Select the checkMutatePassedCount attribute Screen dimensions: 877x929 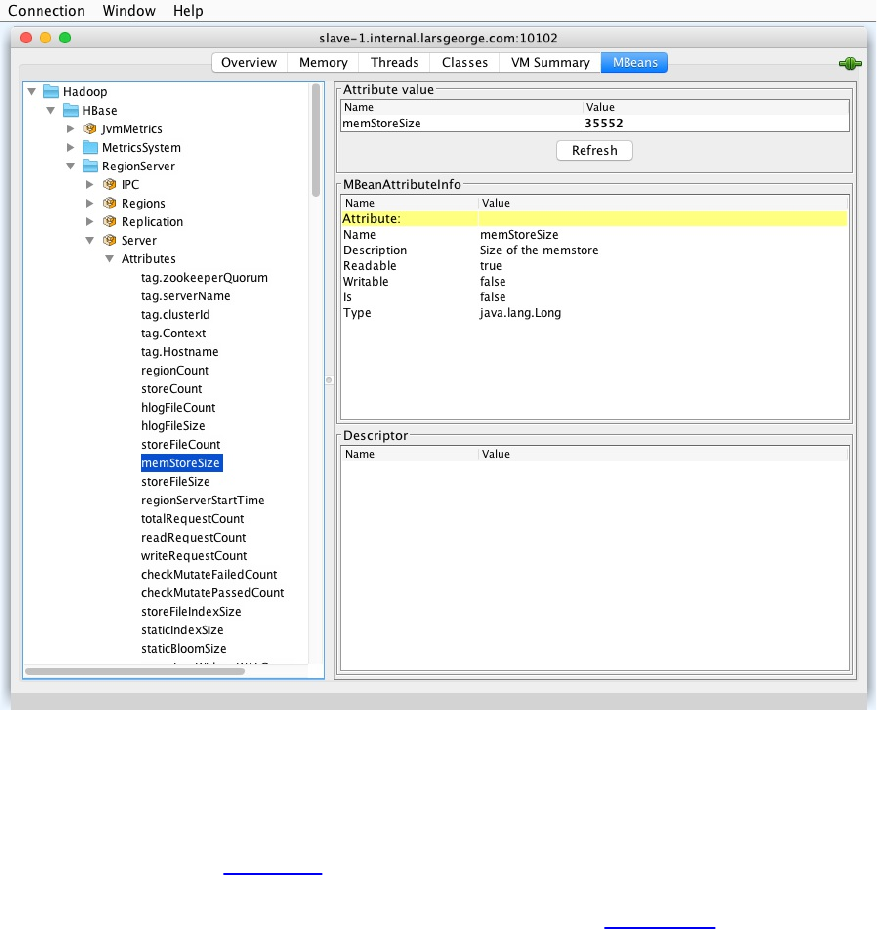pyautogui.click(x=213, y=592)
